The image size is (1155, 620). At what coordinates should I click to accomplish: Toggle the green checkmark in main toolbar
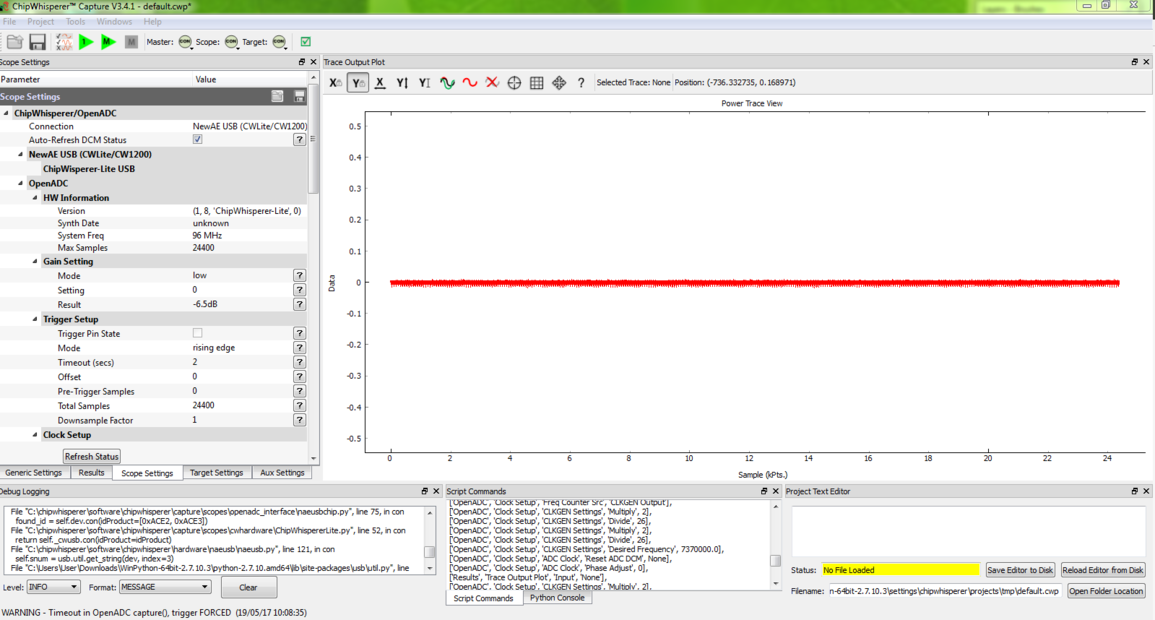305,42
